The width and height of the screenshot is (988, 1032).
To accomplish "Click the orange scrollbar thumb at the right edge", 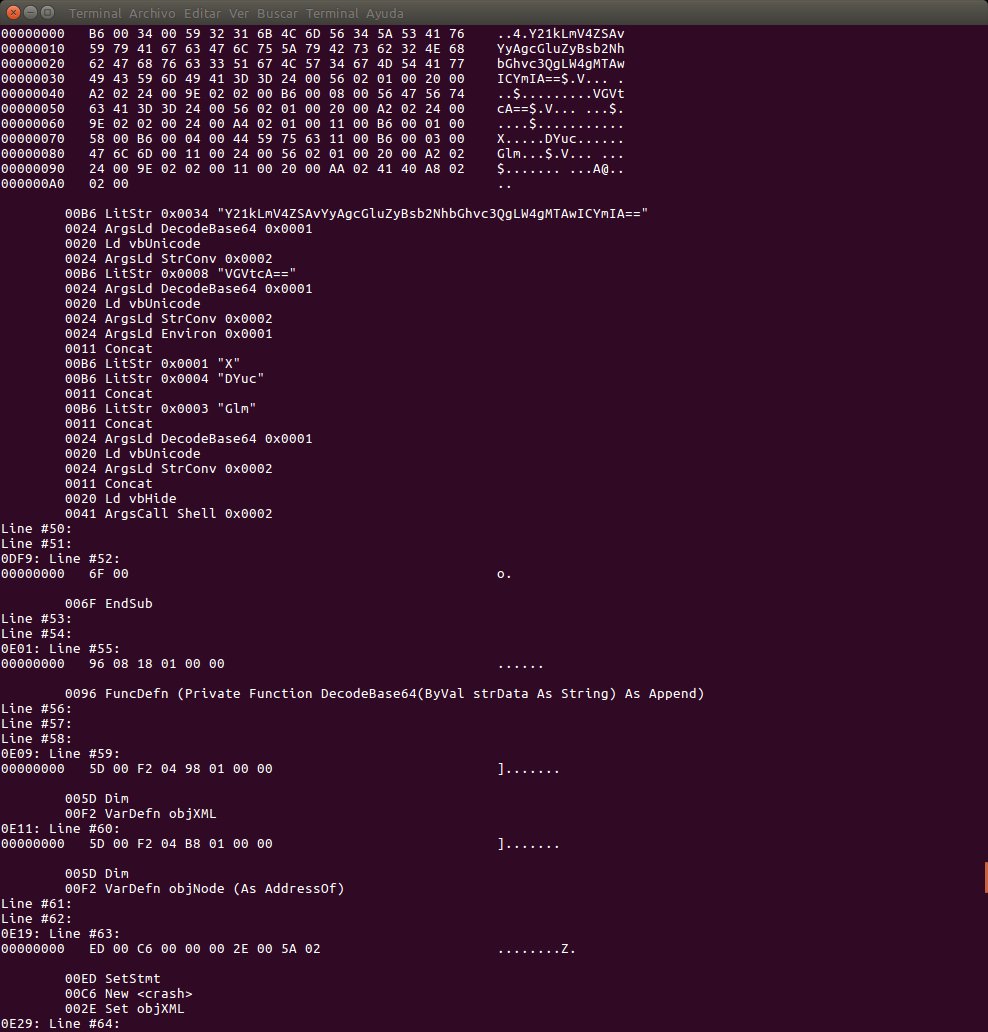I will click(985, 877).
